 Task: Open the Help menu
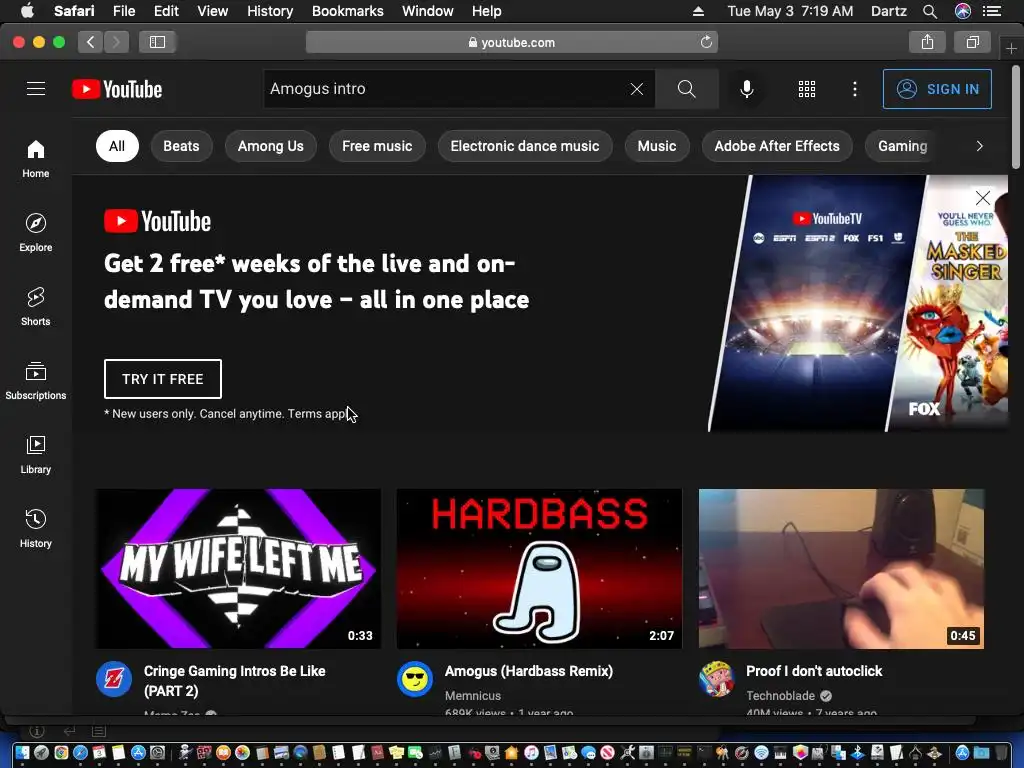click(487, 11)
